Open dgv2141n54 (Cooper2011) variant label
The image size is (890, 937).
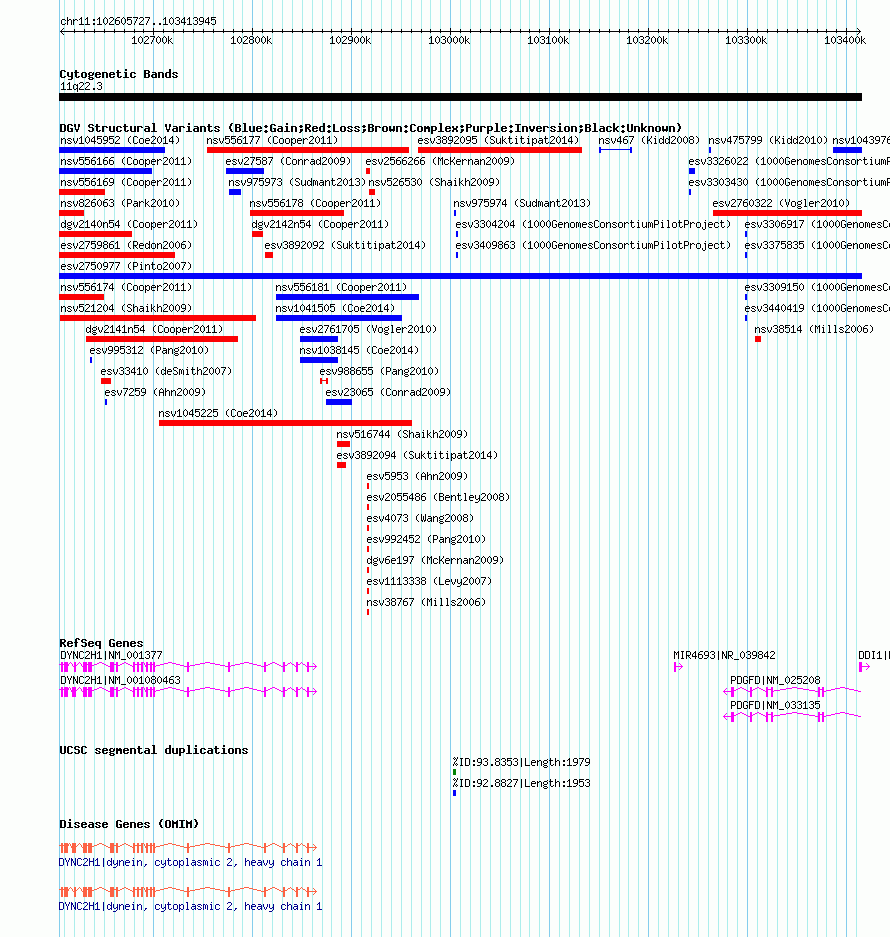pyautogui.click(x=154, y=329)
